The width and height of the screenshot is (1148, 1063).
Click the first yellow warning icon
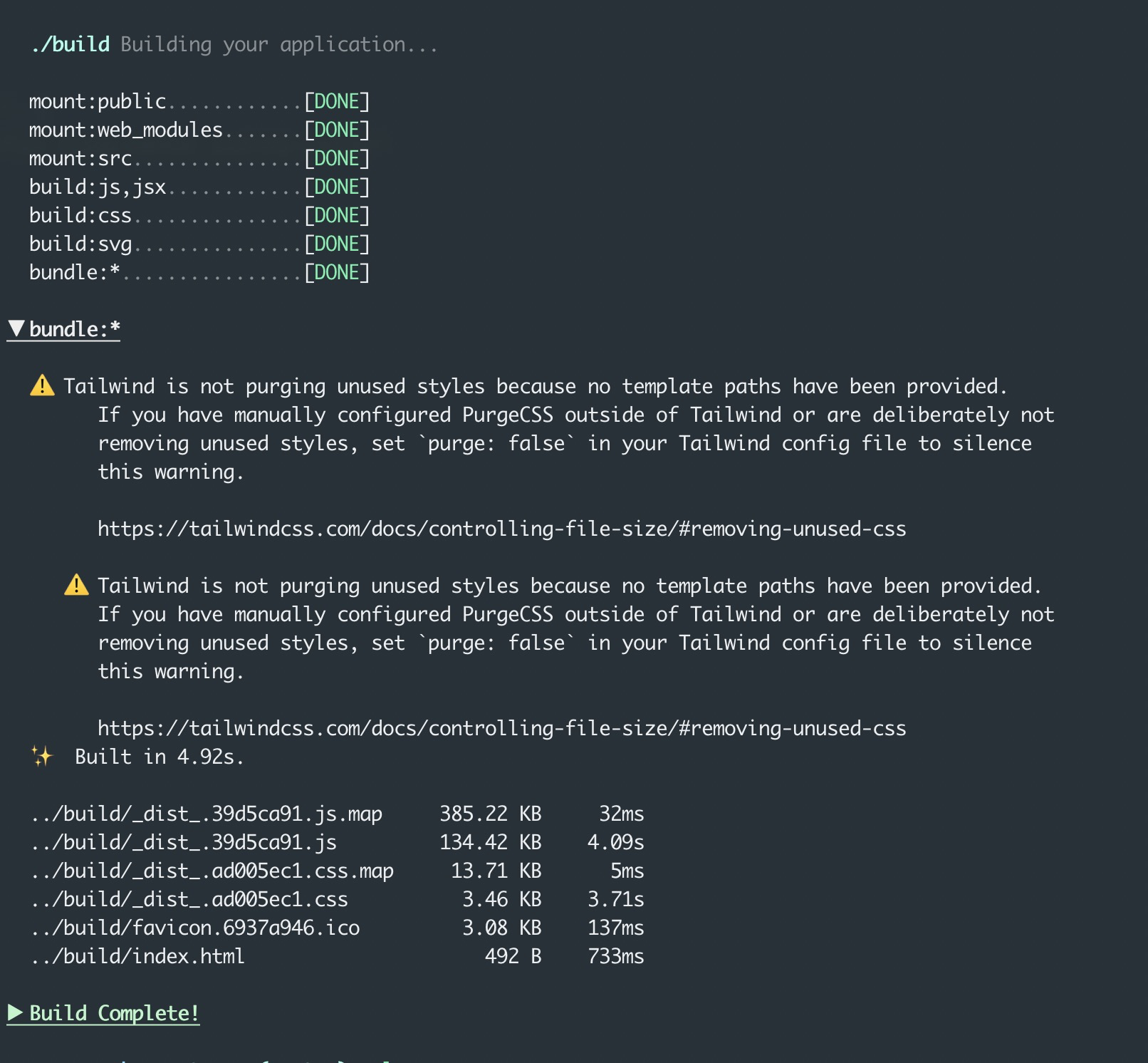click(42, 385)
